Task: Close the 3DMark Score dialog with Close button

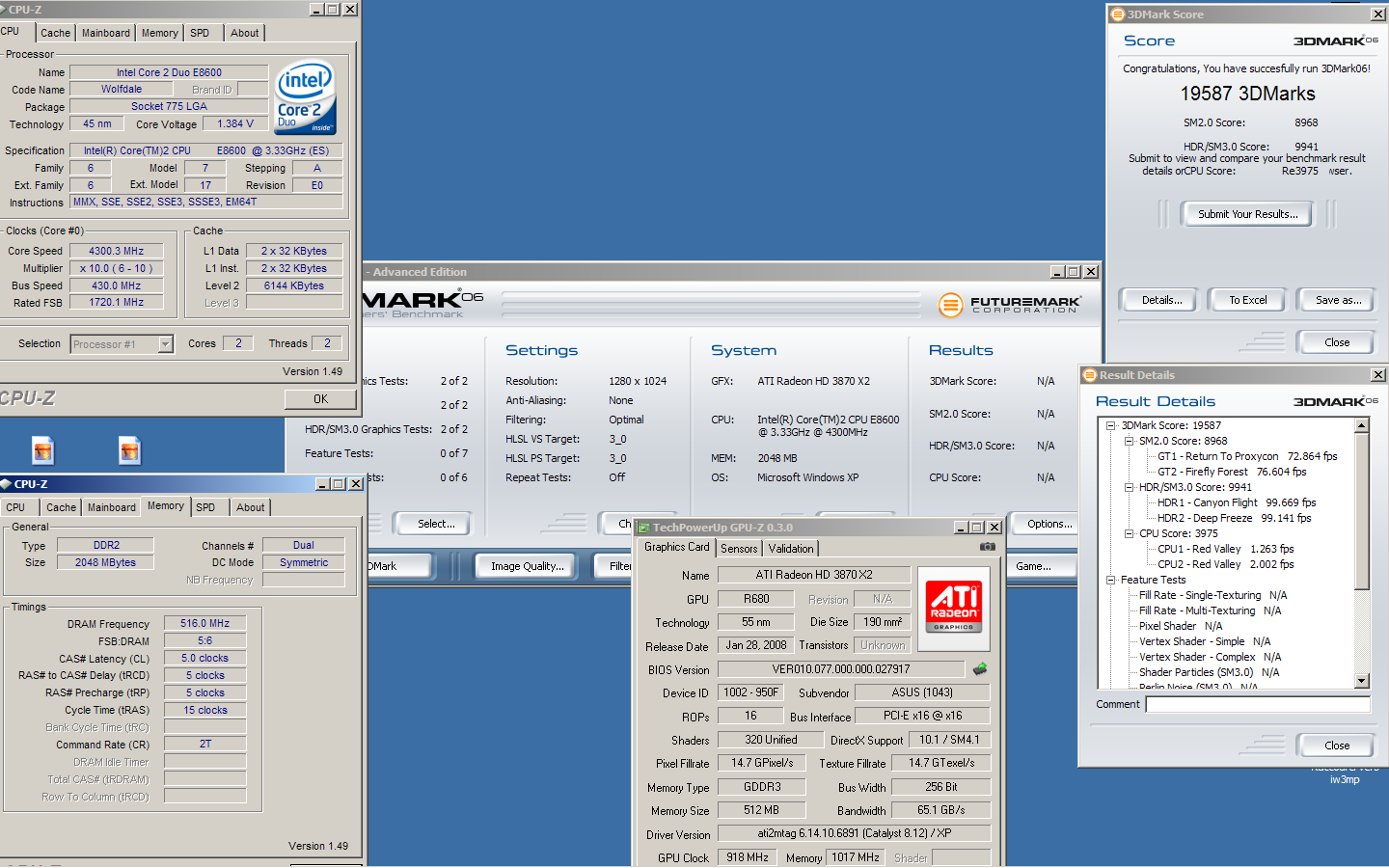Action: tap(1337, 342)
